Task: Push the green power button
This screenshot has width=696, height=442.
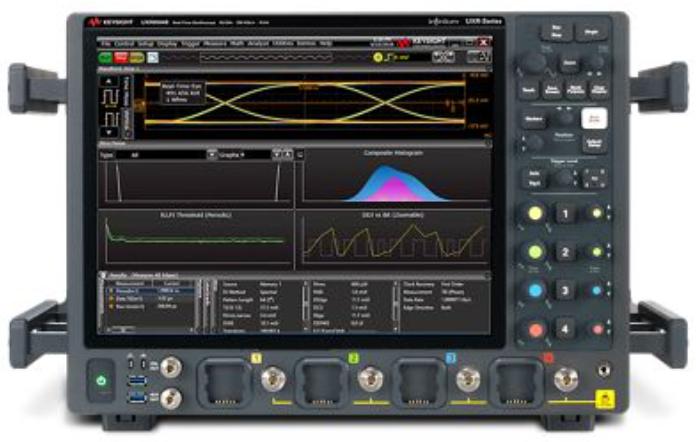Action: click(101, 380)
